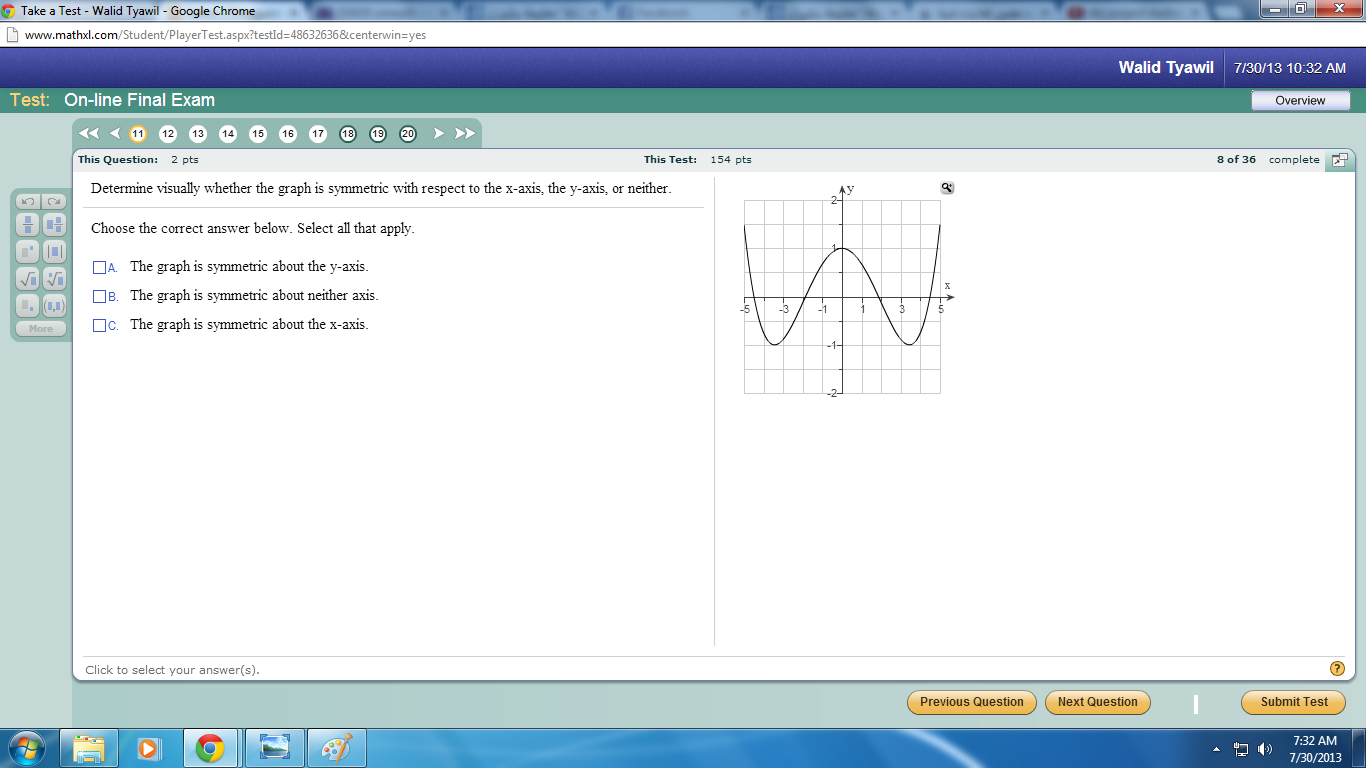The width and height of the screenshot is (1366, 768).
Task: Insert a square root symbol
Action: tap(28, 279)
